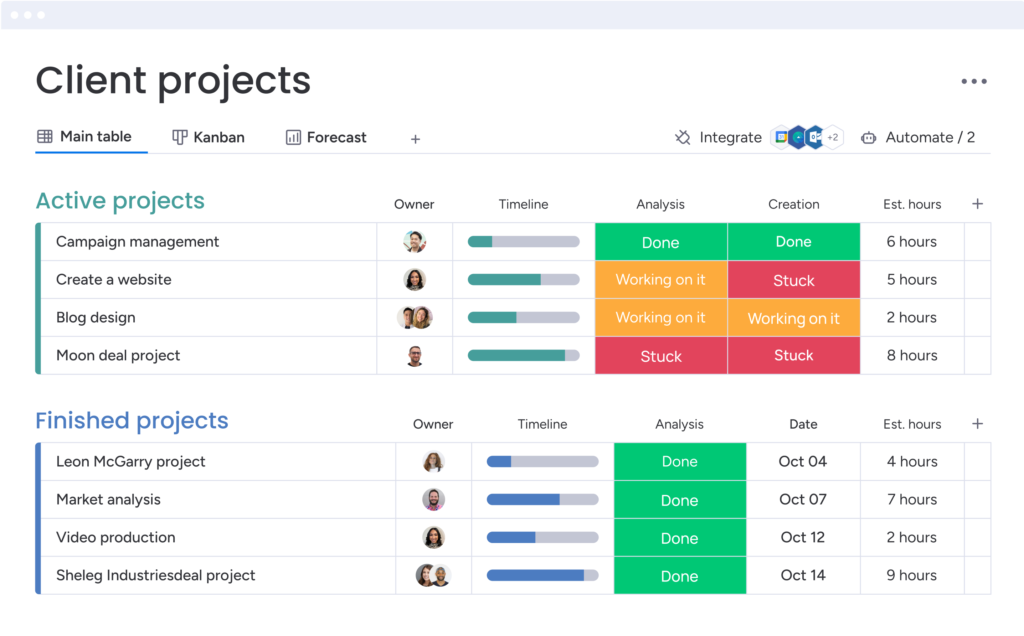Viewport: 1024px width, 636px height.
Task: Open the three-dot board options menu
Action: (x=973, y=82)
